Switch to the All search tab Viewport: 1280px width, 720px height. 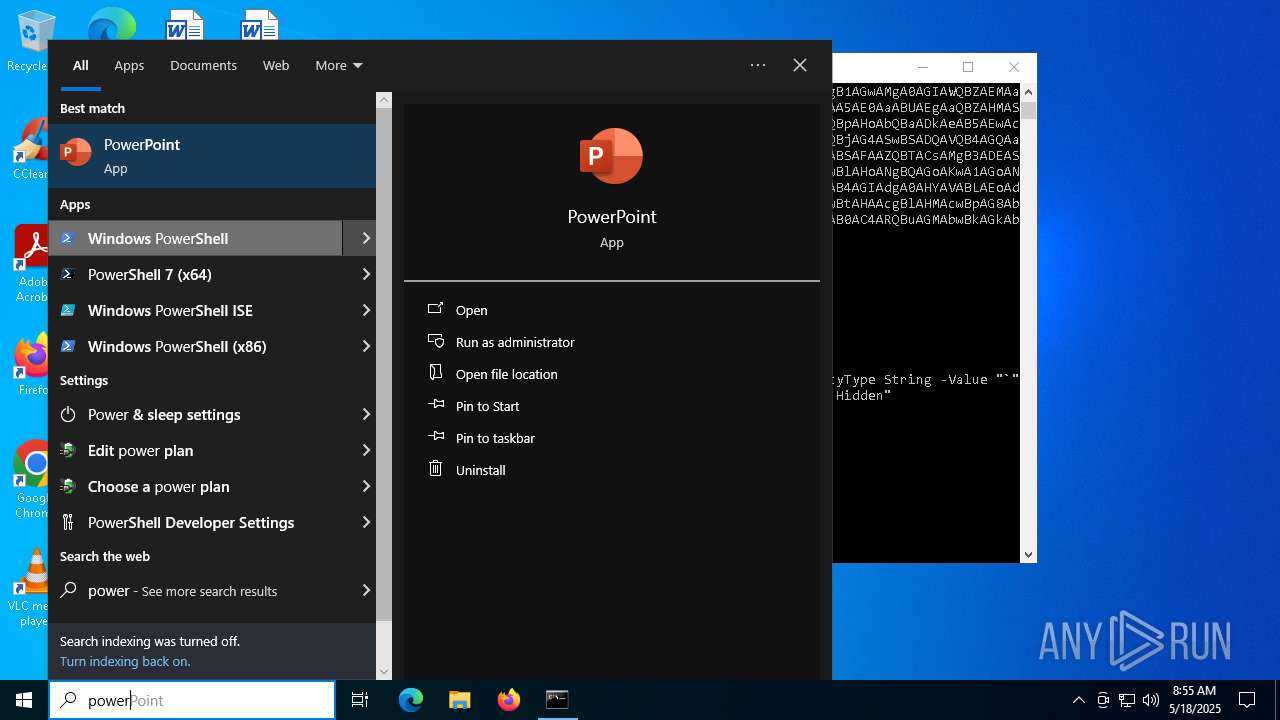point(81,65)
